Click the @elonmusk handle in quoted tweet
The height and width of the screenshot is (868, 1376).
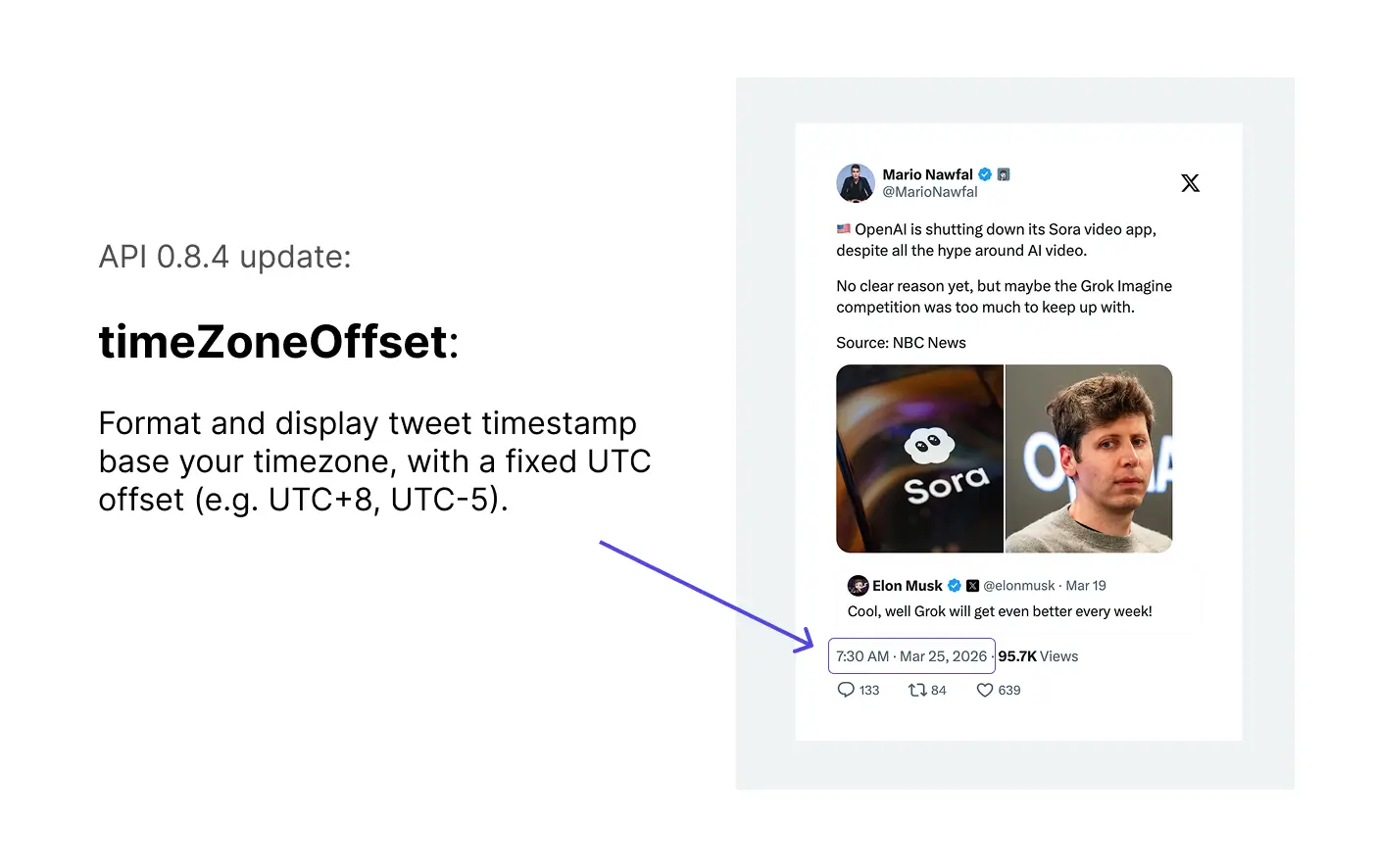(1019, 586)
